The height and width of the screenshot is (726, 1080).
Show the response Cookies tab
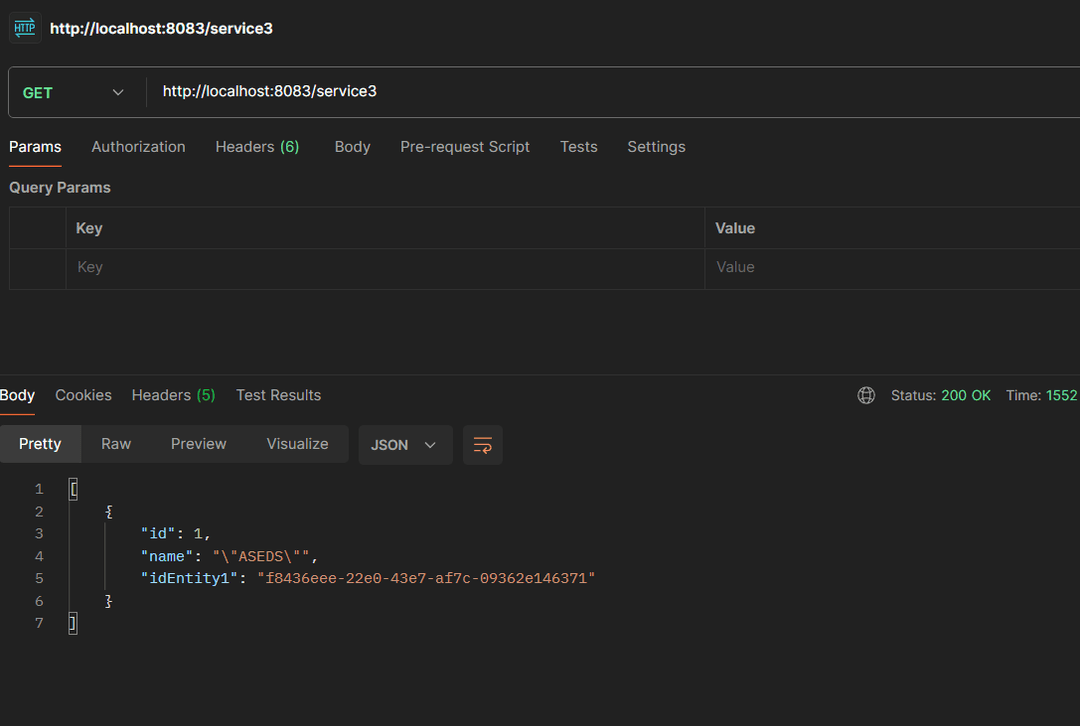point(83,395)
